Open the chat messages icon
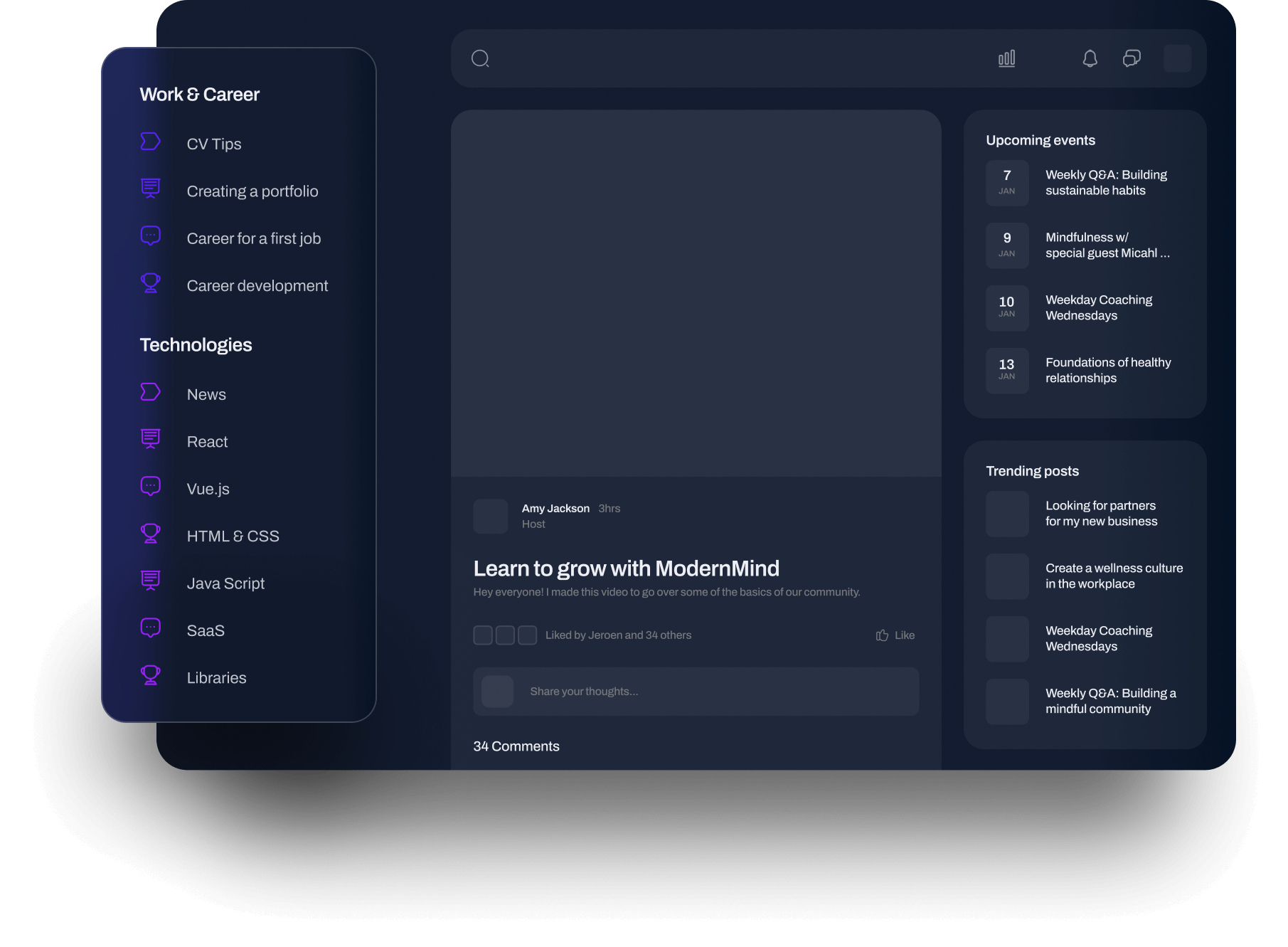 click(1132, 58)
